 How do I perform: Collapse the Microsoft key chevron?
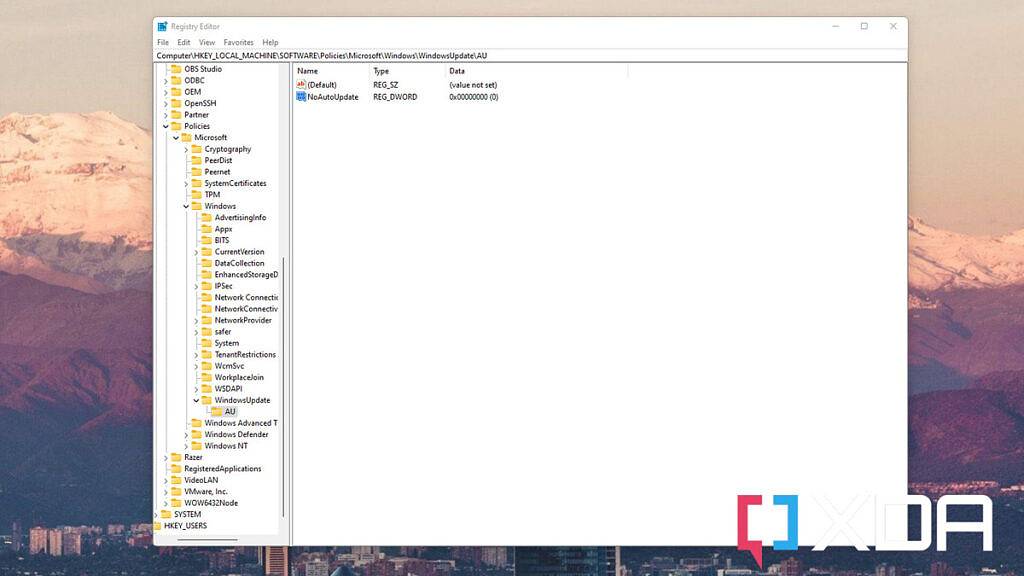(176, 137)
